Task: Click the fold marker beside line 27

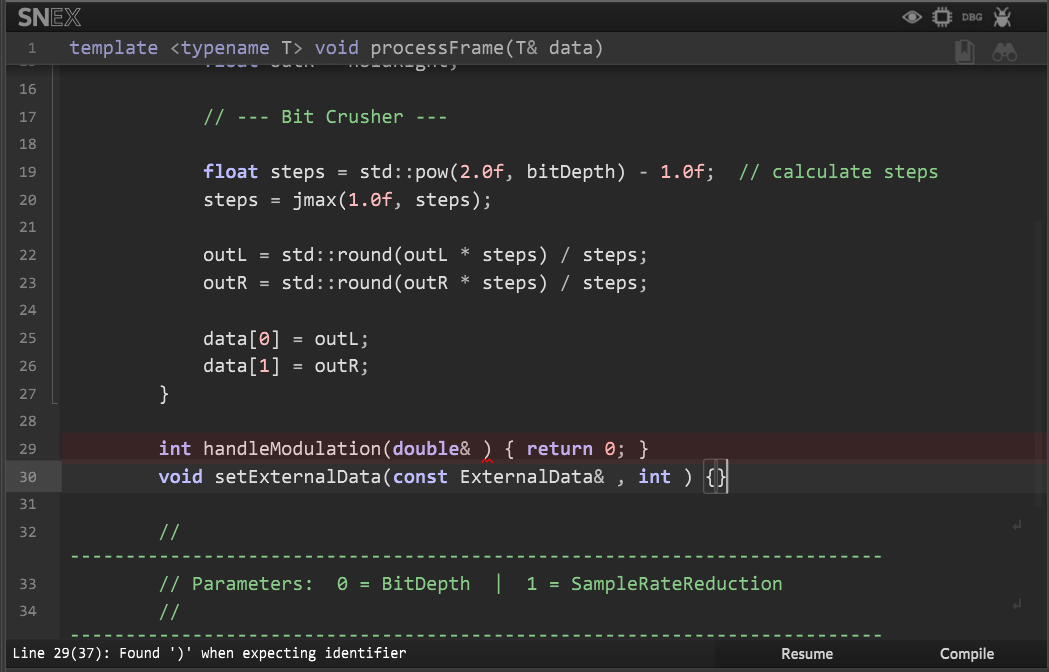Action: pyautogui.click(x=55, y=397)
